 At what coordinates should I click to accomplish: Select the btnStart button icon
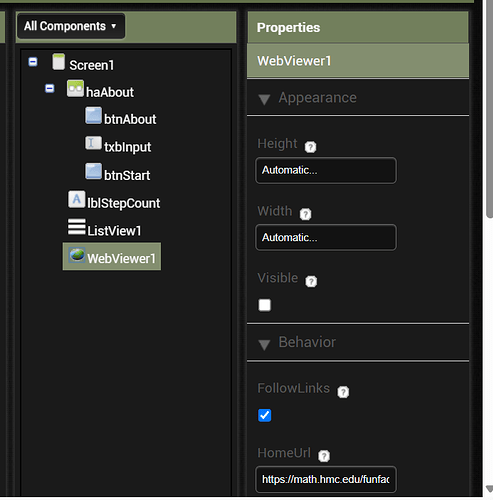pyautogui.click(x=93, y=171)
